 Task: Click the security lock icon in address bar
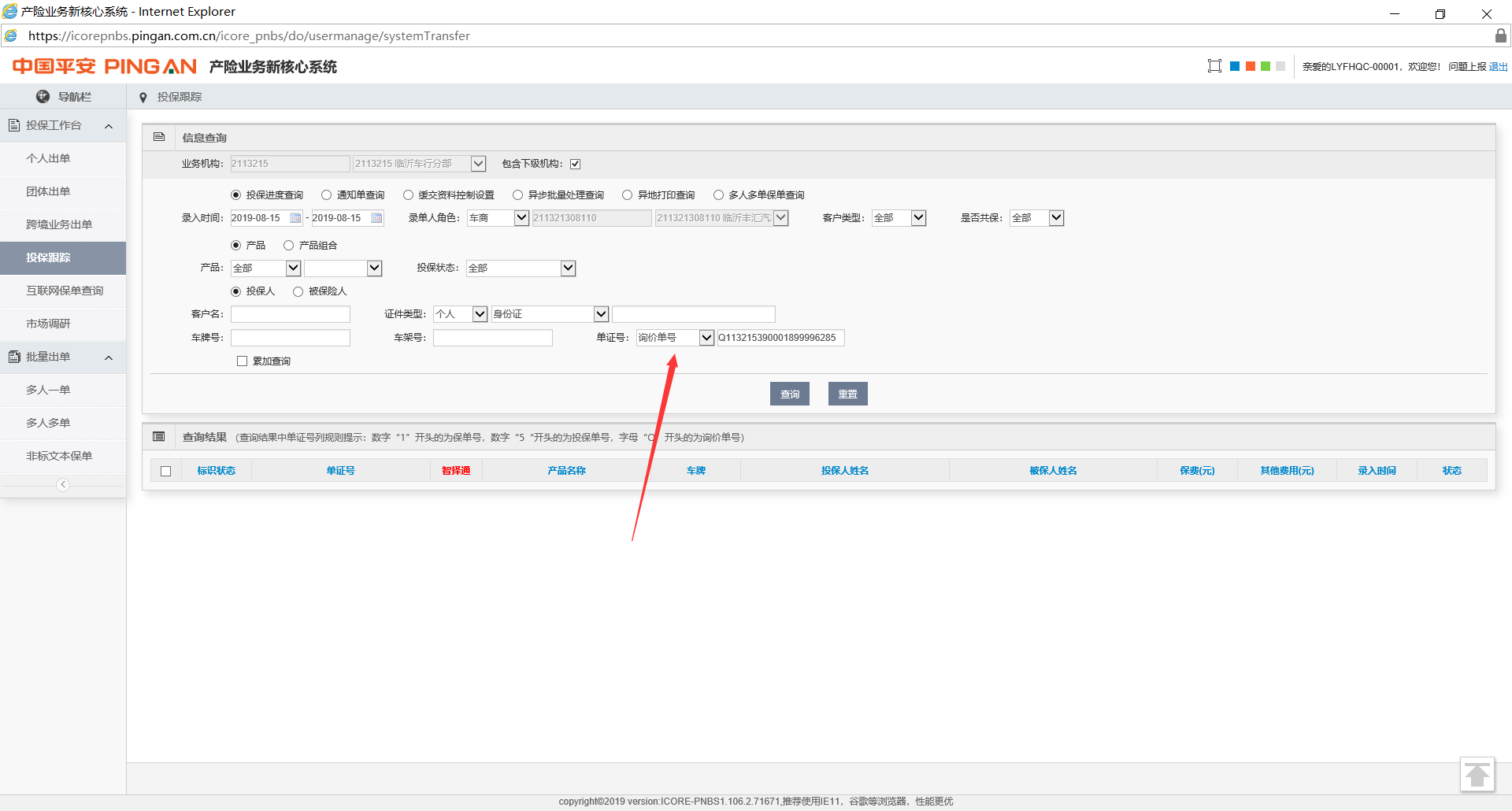pos(1500,35)
